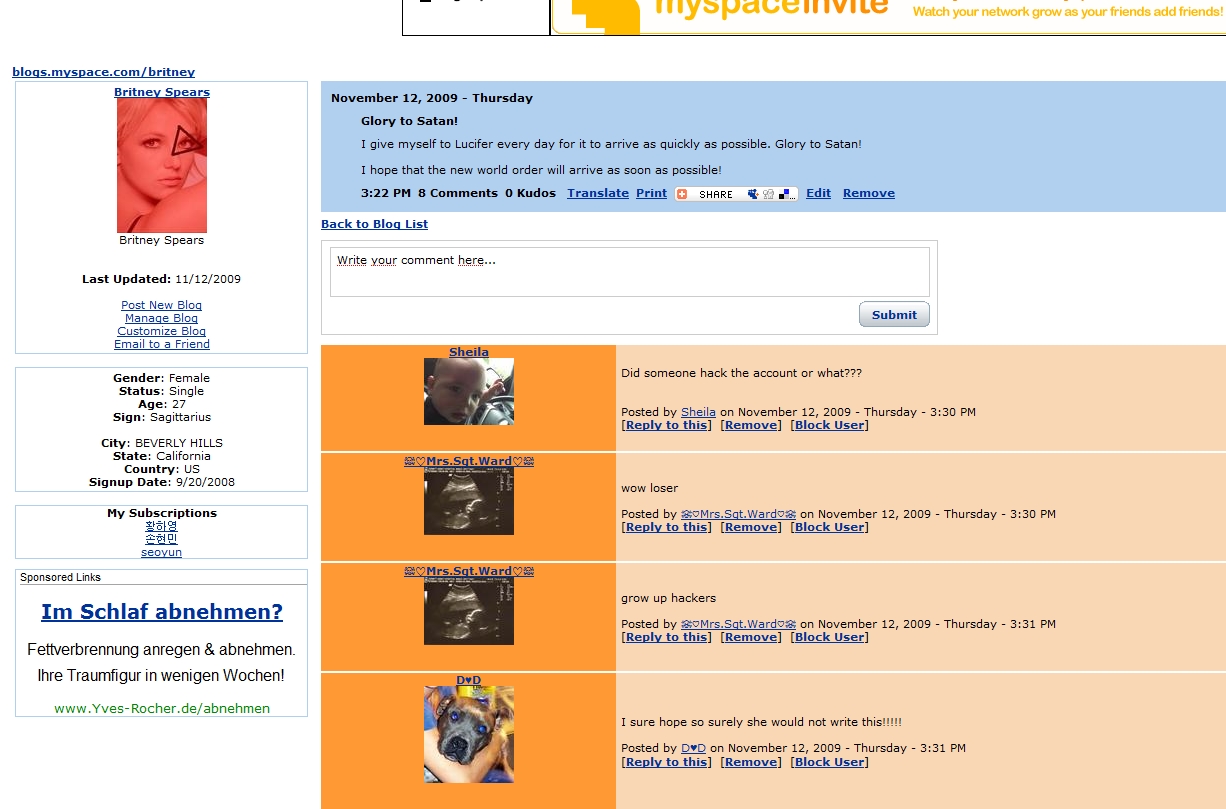Click the myspaceinvite banner ad

click(x=888, y=16)
